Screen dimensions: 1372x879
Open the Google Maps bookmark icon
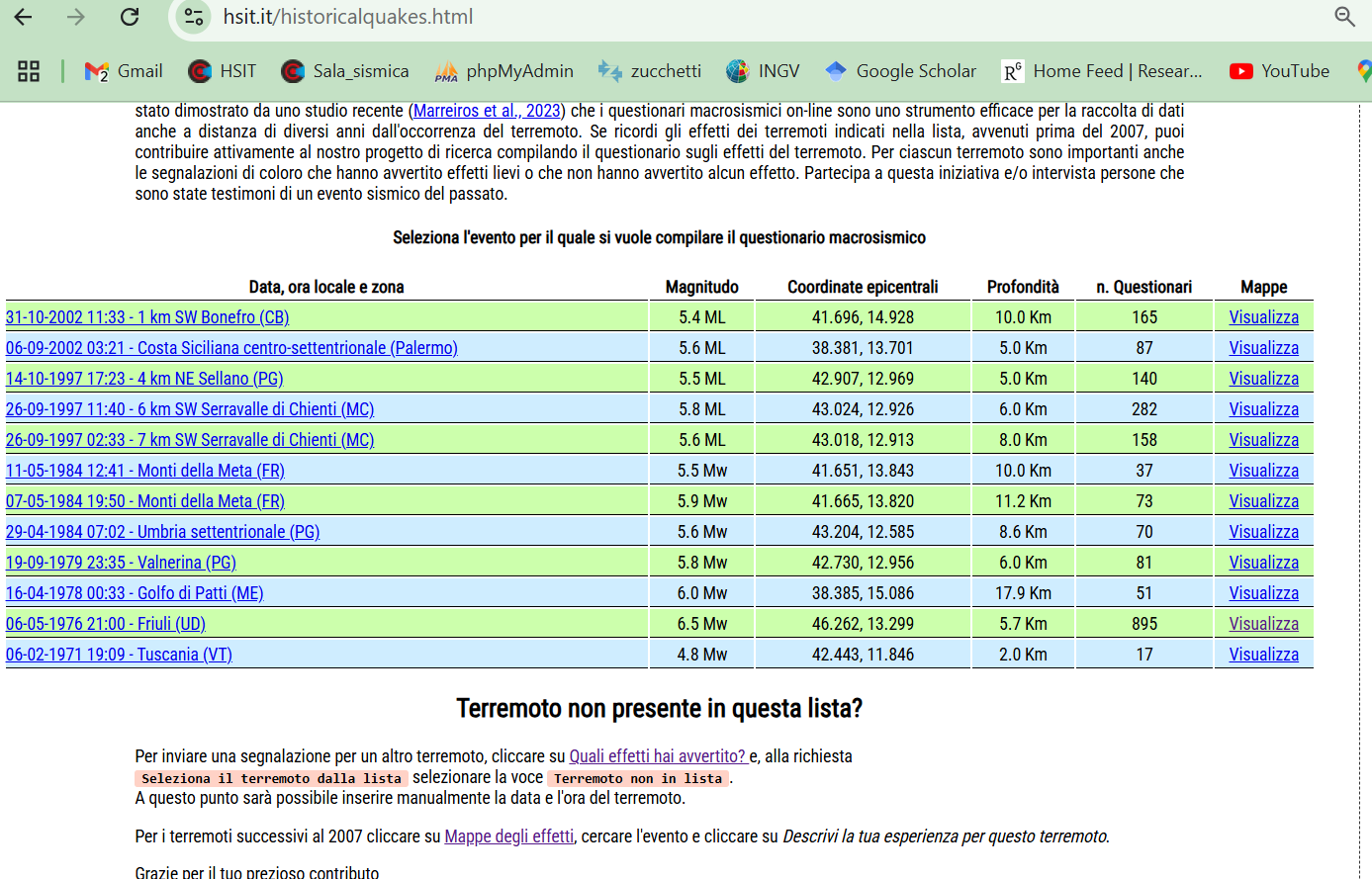tap(1364, 71)
